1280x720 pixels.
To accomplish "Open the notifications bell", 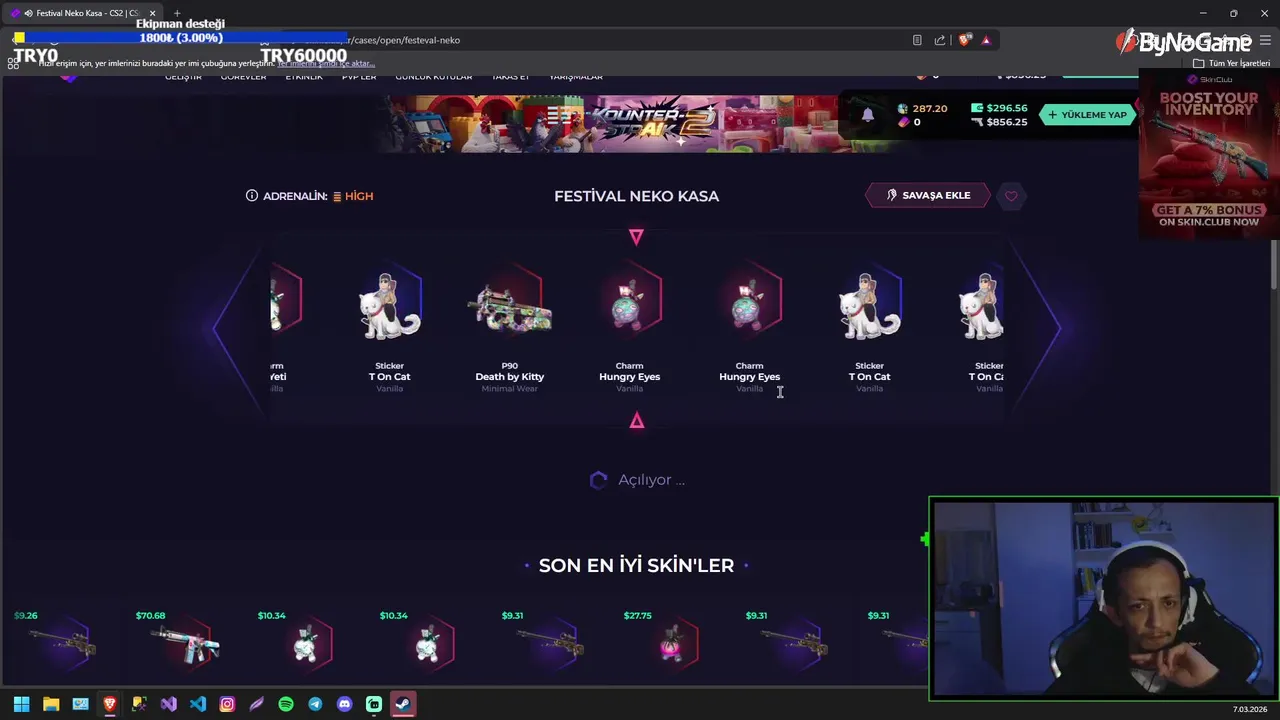I will click(868, 115).
